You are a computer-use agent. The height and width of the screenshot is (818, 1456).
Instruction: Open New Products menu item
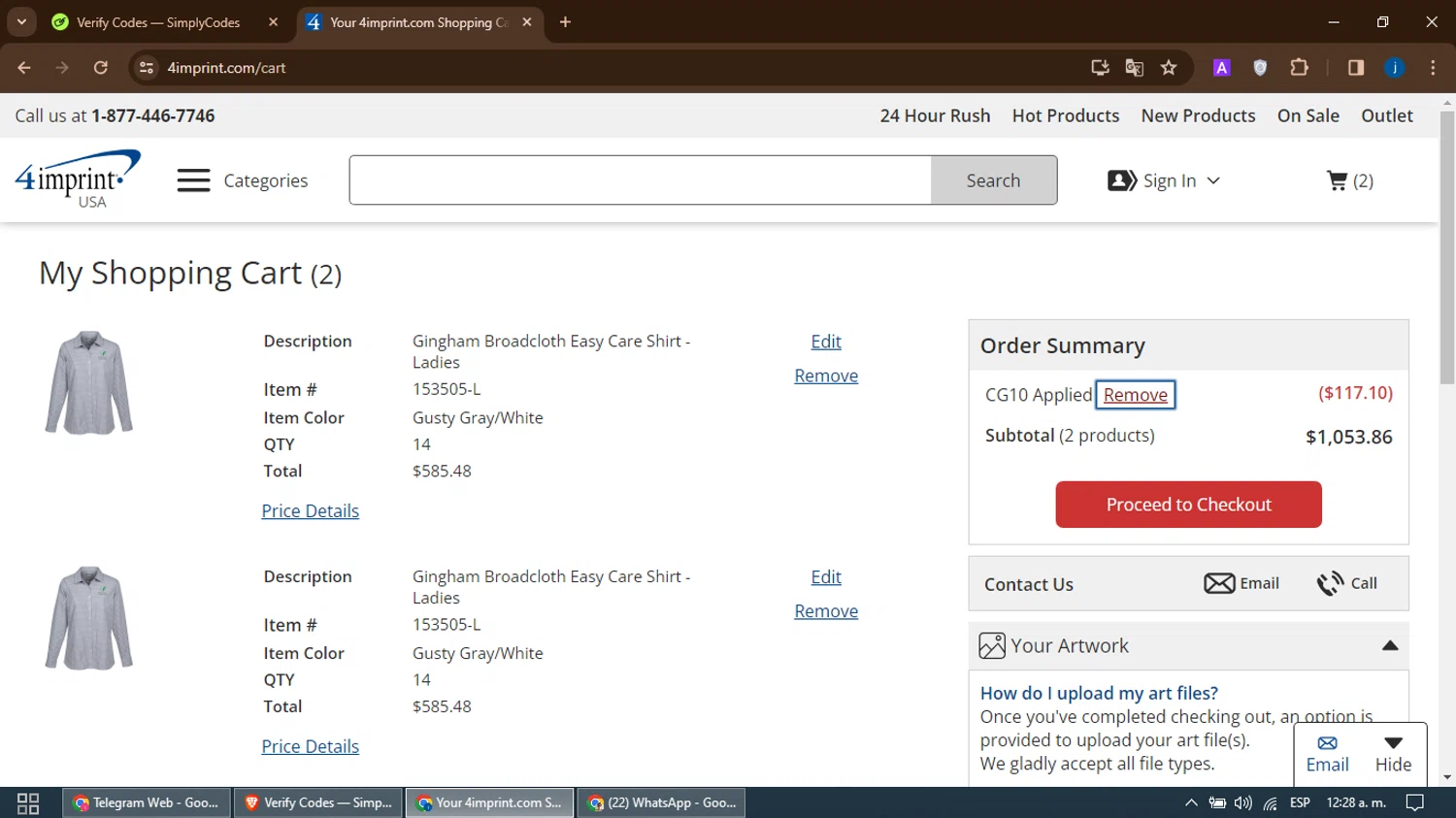1198,115
